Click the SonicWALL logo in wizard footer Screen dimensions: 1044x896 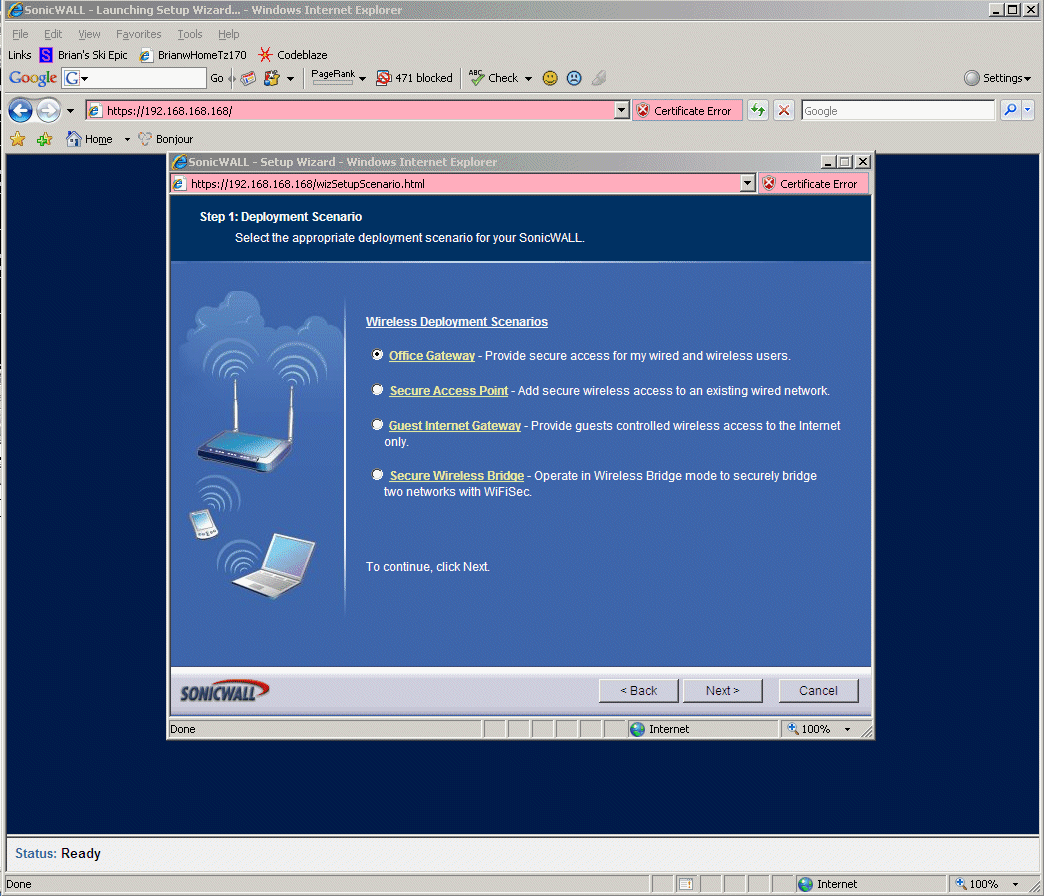[224, 691]
